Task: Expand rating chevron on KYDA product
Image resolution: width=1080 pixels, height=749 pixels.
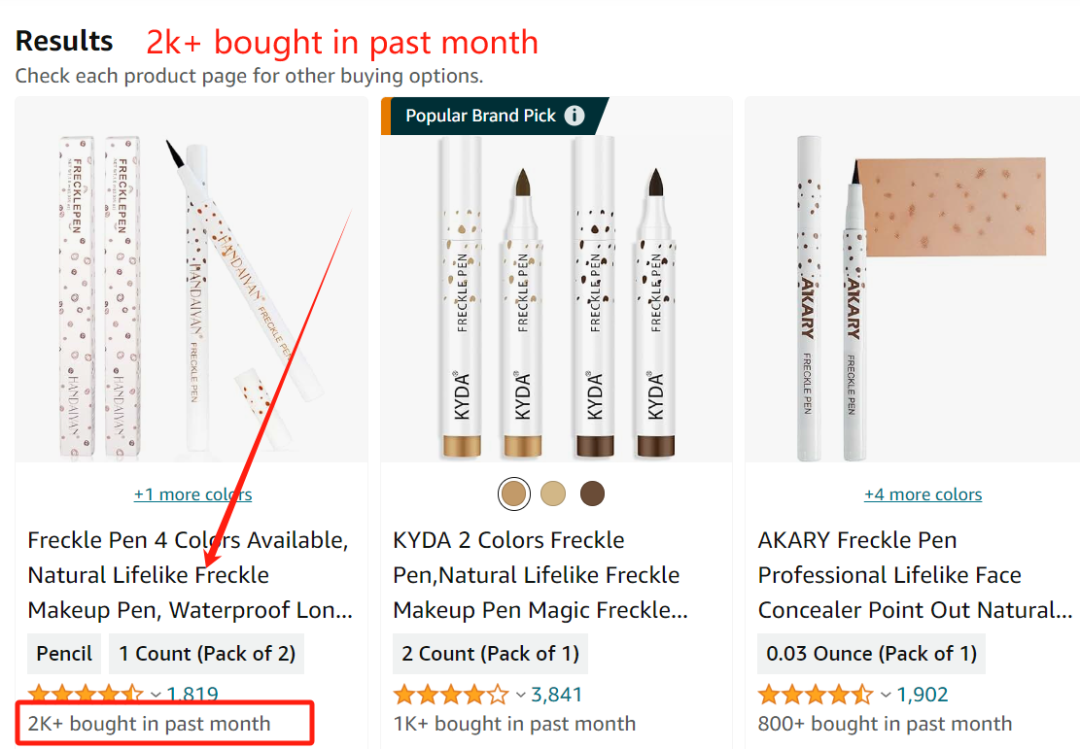Action: [x=521, y=694]
